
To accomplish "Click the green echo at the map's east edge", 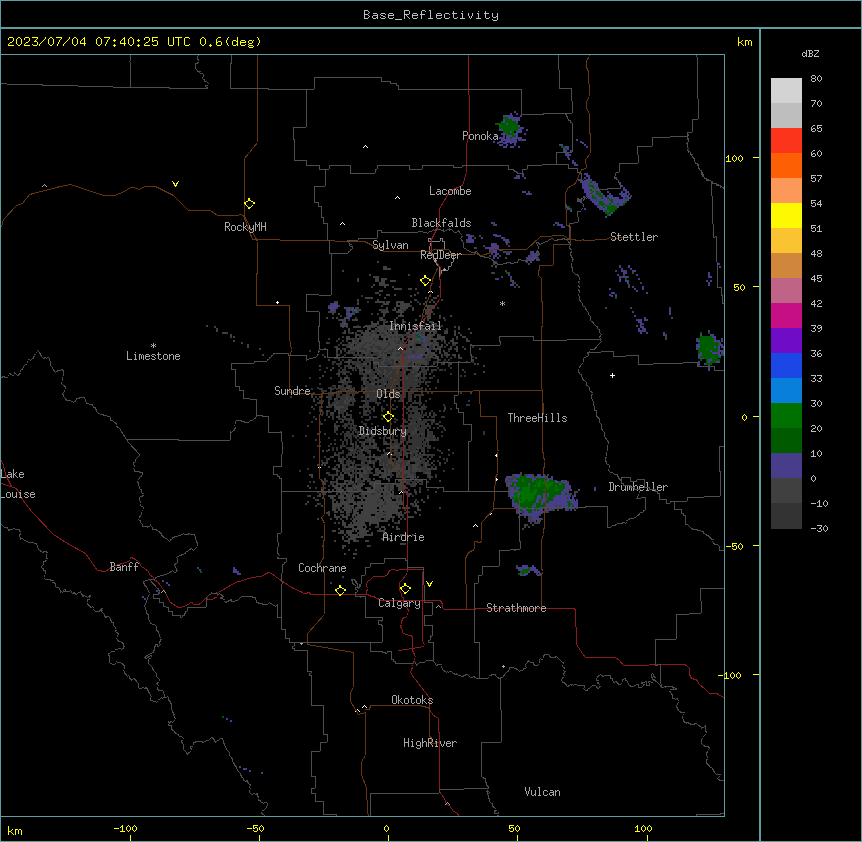I will 709,348.
